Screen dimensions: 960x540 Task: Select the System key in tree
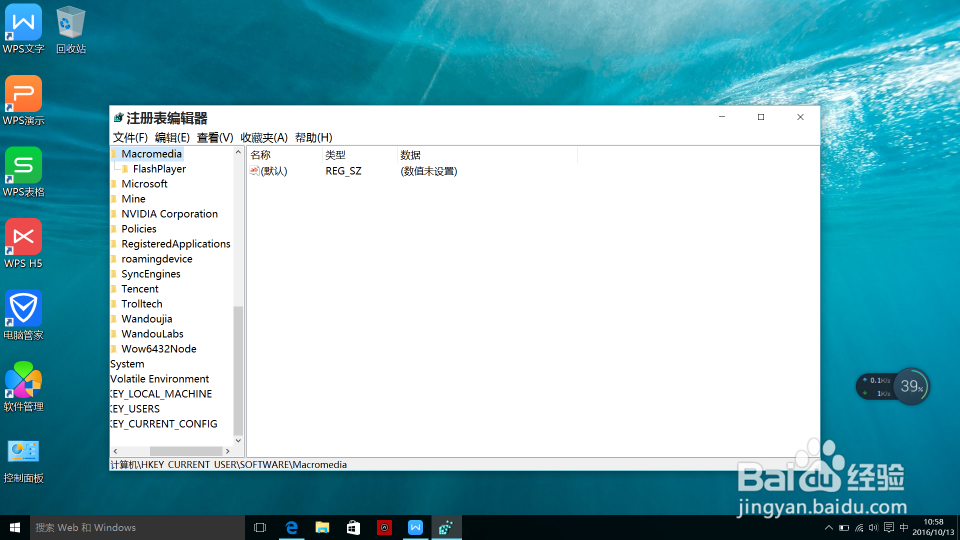pyautogui.click(x=127, y=364)
